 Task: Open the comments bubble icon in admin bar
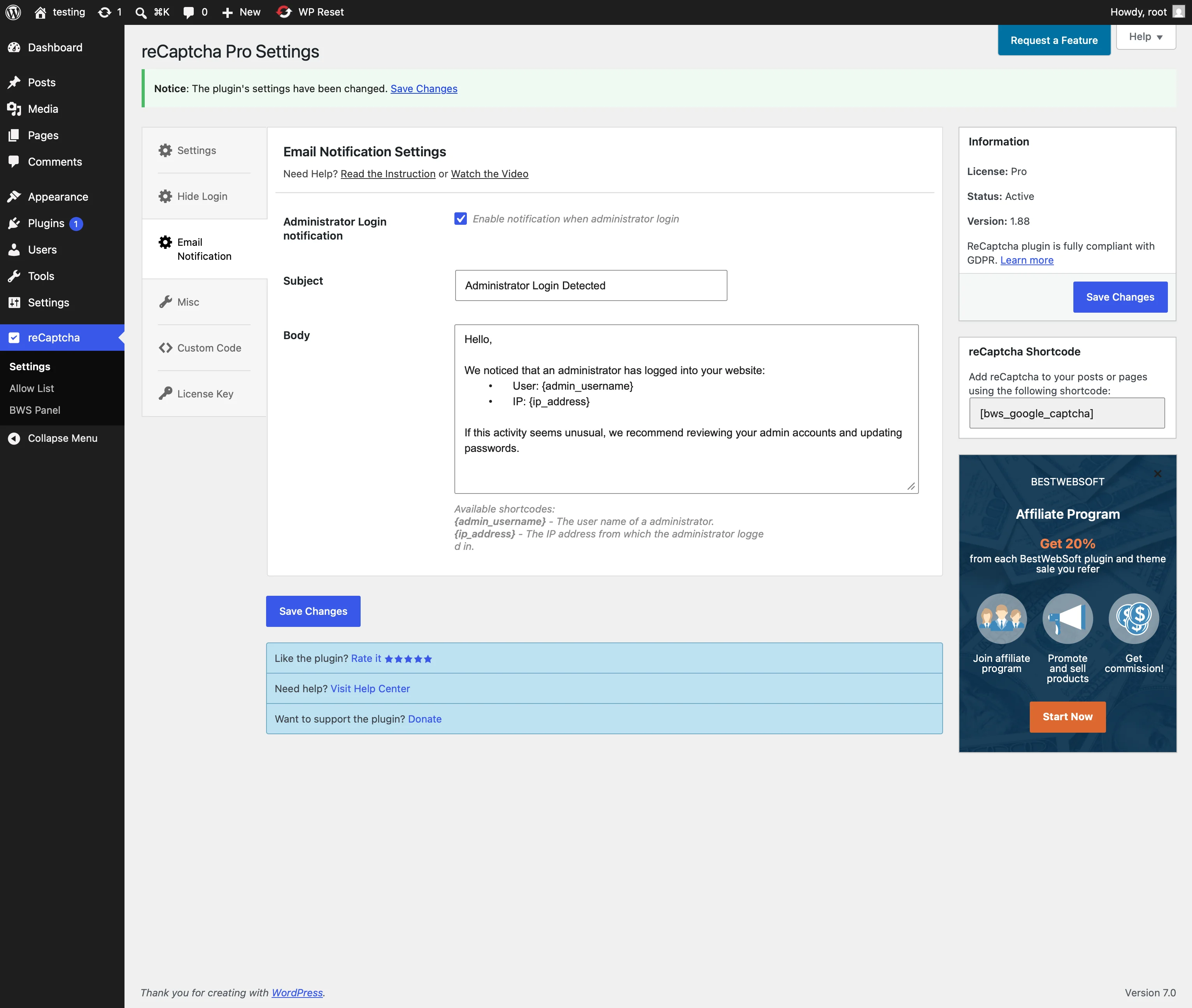click(188, 12)
